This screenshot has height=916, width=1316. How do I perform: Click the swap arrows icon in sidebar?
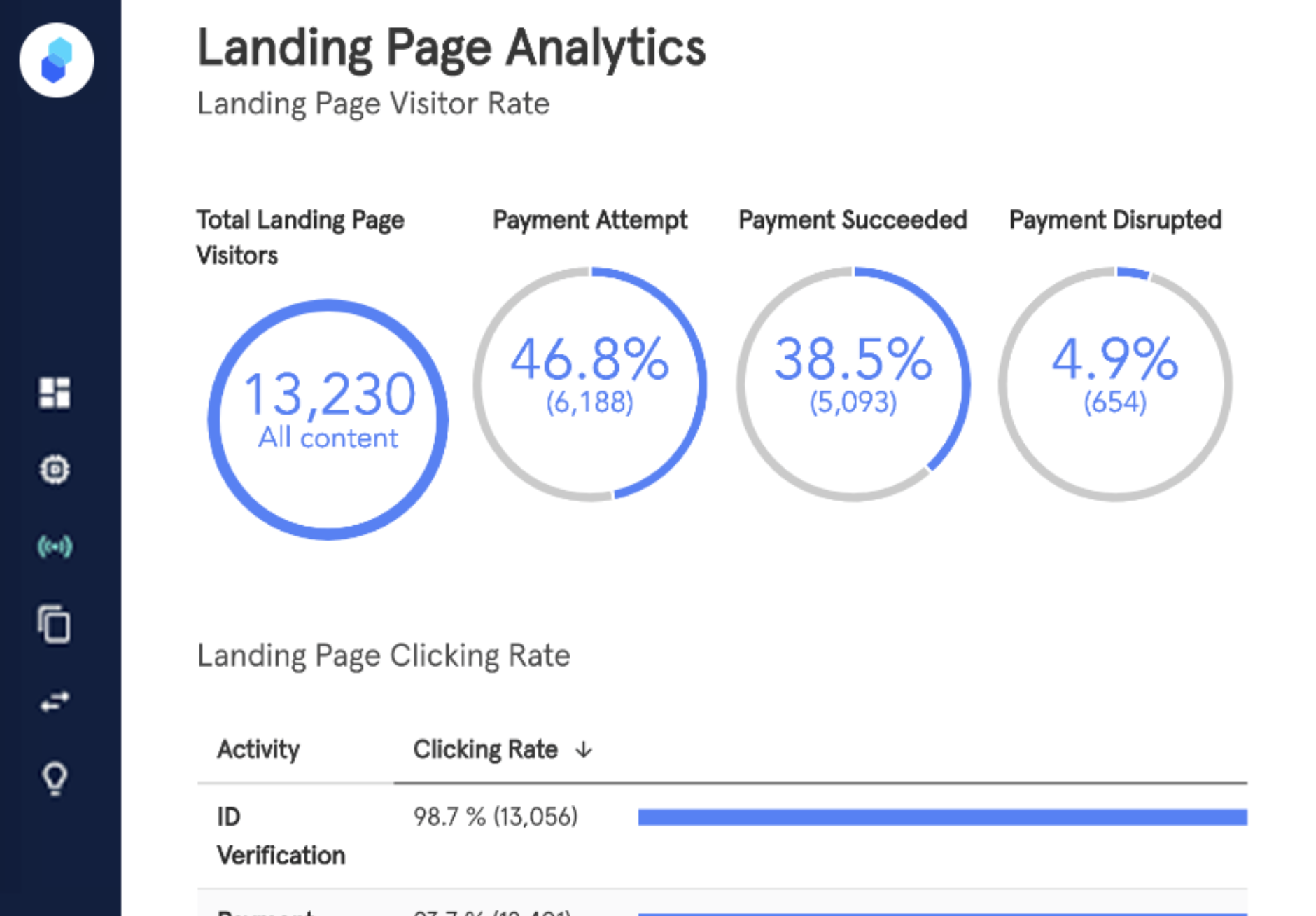[x=55, y=701]
